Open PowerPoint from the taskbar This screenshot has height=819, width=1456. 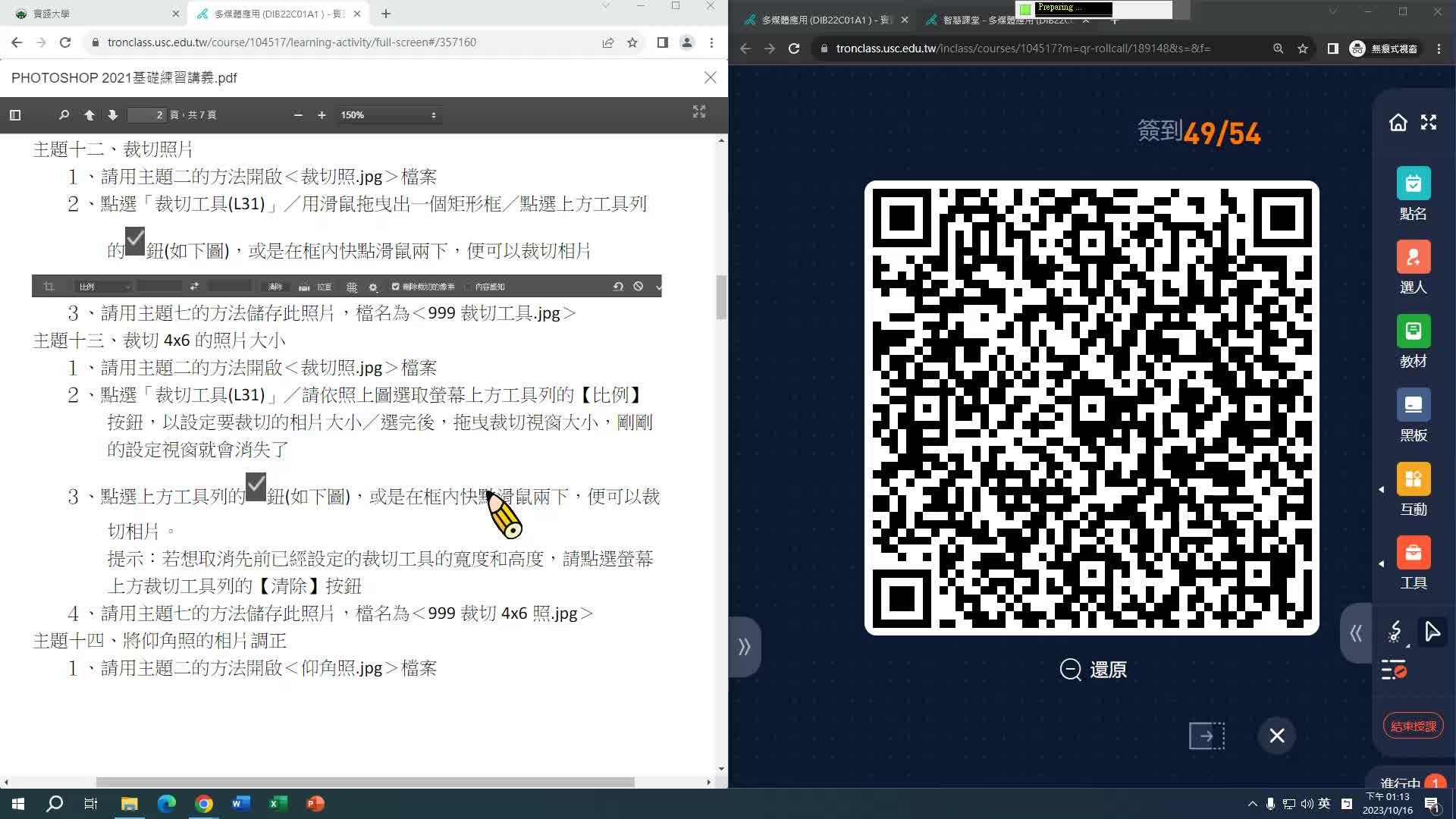coord(315,804)
